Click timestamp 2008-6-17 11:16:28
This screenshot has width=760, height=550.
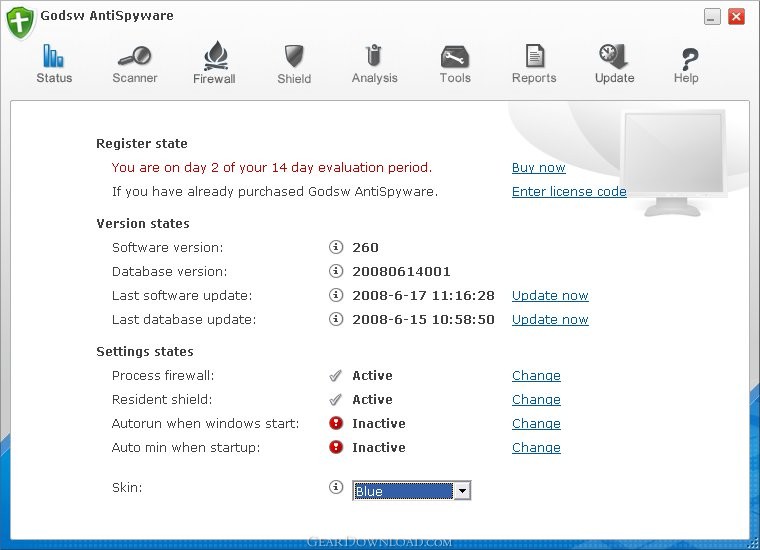(x=423, y=296)
